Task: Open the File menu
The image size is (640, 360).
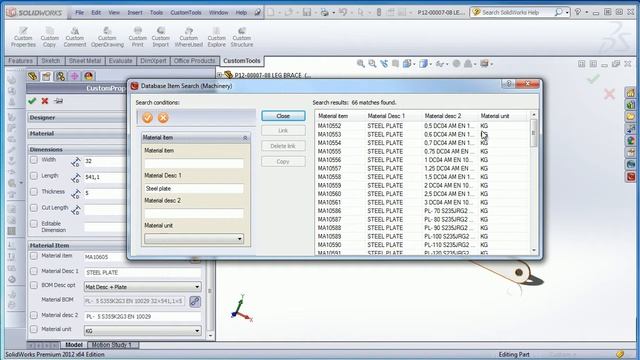Action: [x=80, y=13]
